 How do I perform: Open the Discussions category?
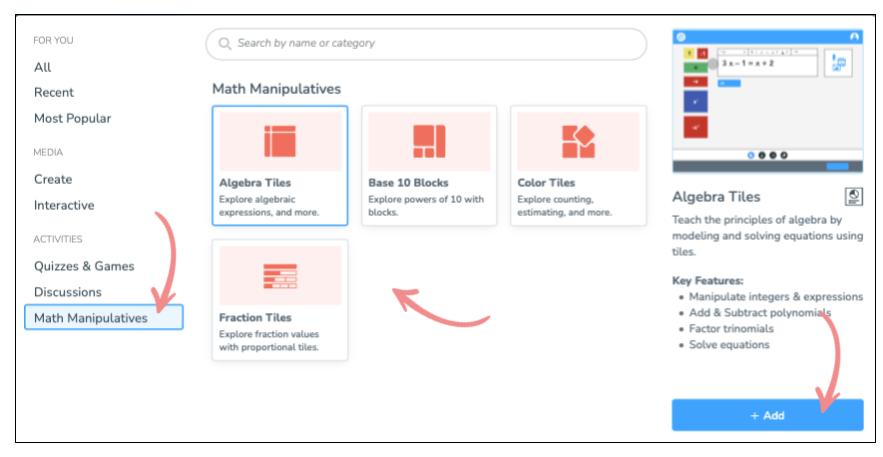point(68,292)
